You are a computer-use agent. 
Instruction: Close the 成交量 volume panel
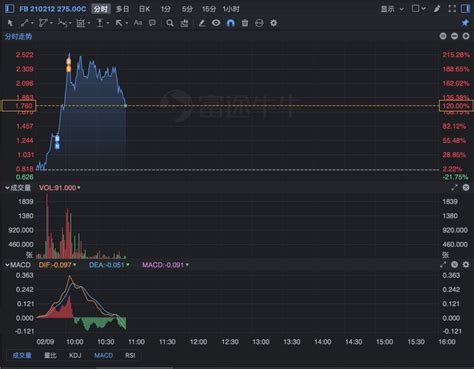click(x=466, y=188)
